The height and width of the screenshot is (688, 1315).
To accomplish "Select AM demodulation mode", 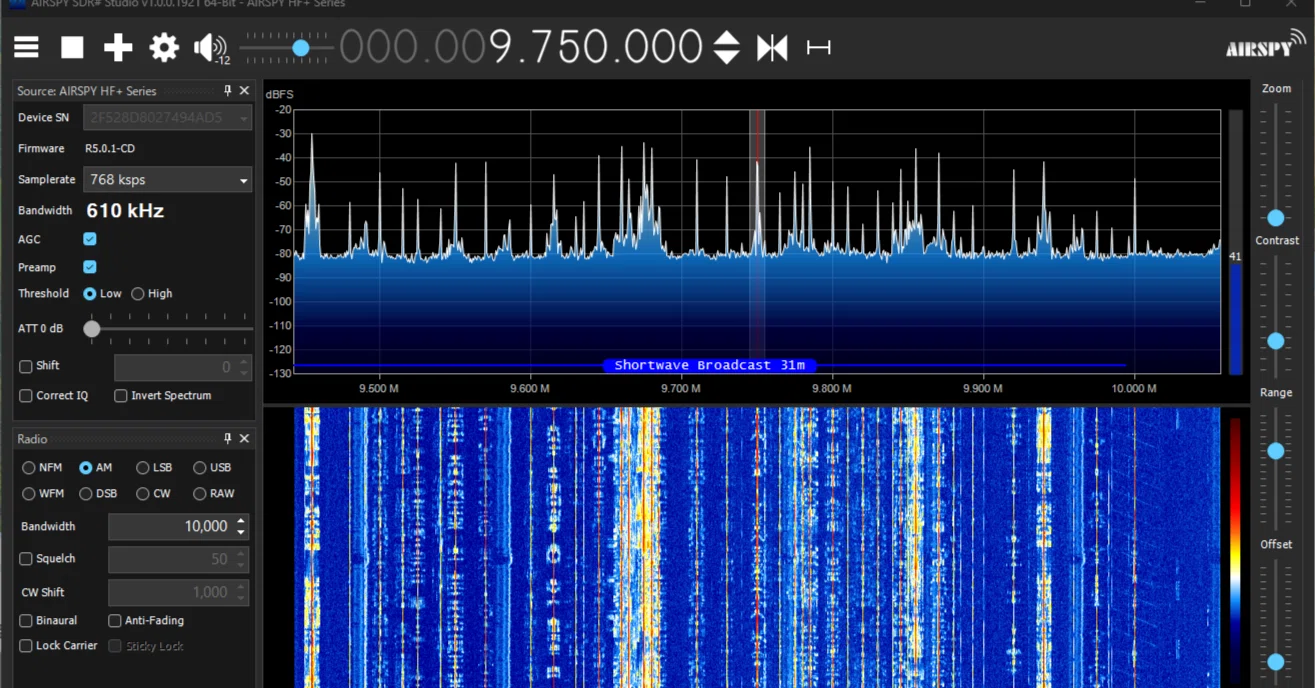I will pyautogui.click(x=85, y=468).
